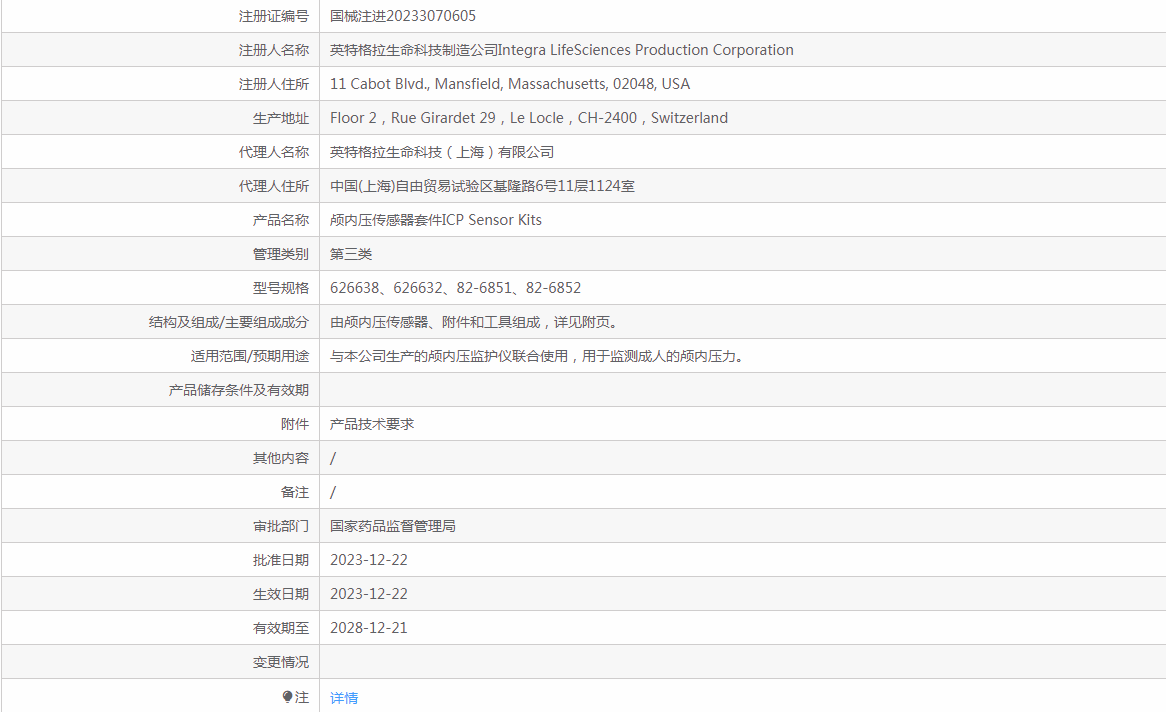Select the production address Floor 2, Rue Girardet 29
The width and height of the screenshot is (1166, 712).
[529, 118]
